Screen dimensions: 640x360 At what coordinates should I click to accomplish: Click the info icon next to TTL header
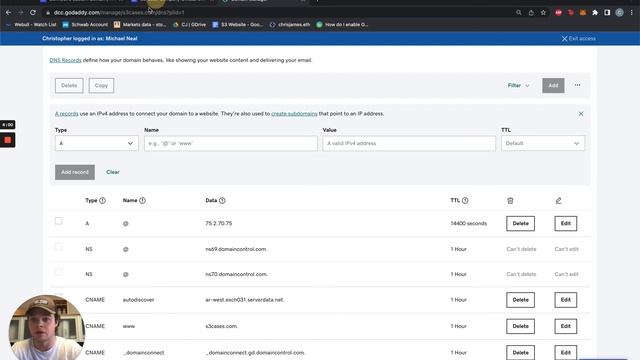[x=465, y=200]
